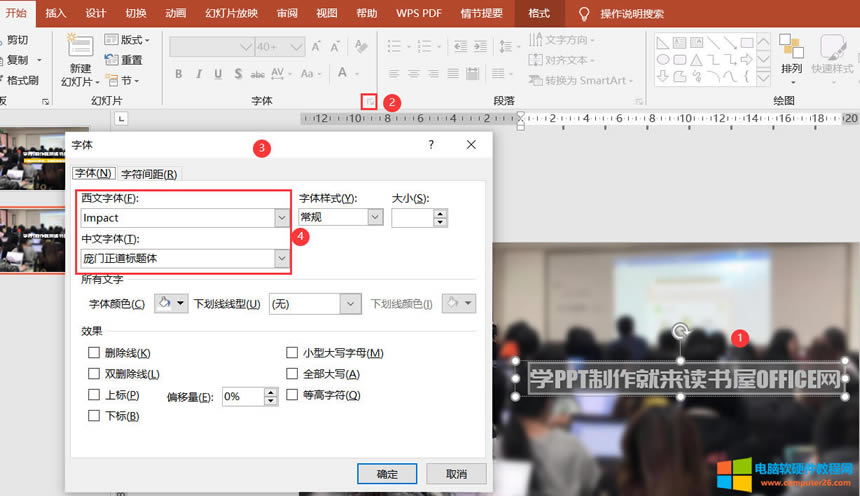
Task: Open the Font dialog launcher in 字体 group
Action: click(370, 102)
